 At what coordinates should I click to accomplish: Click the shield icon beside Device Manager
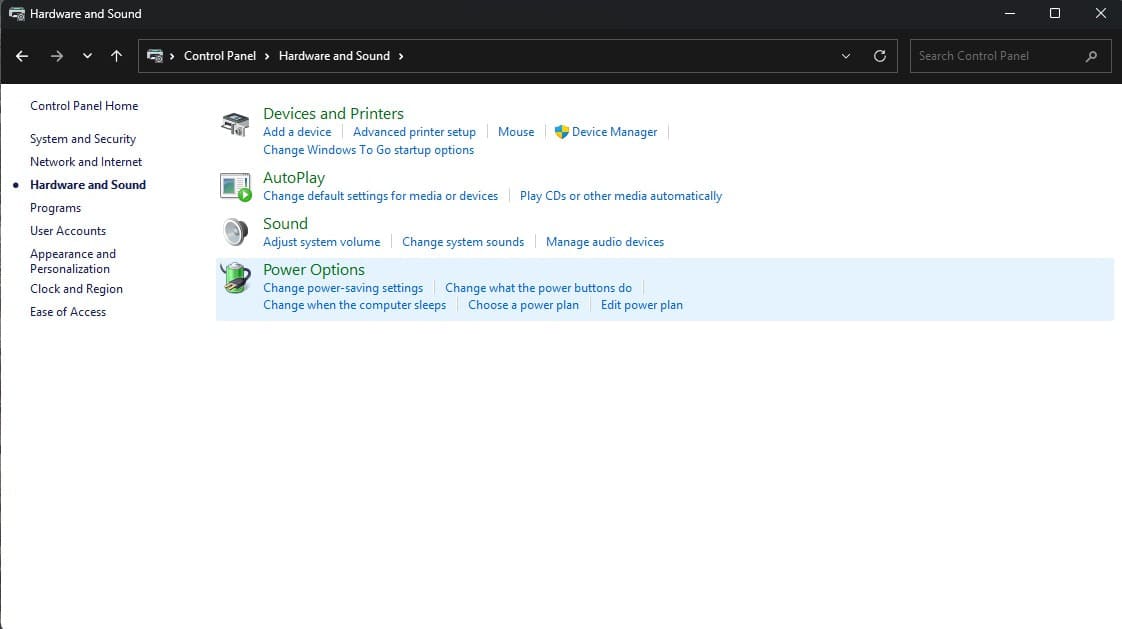[x=562, y=132]
